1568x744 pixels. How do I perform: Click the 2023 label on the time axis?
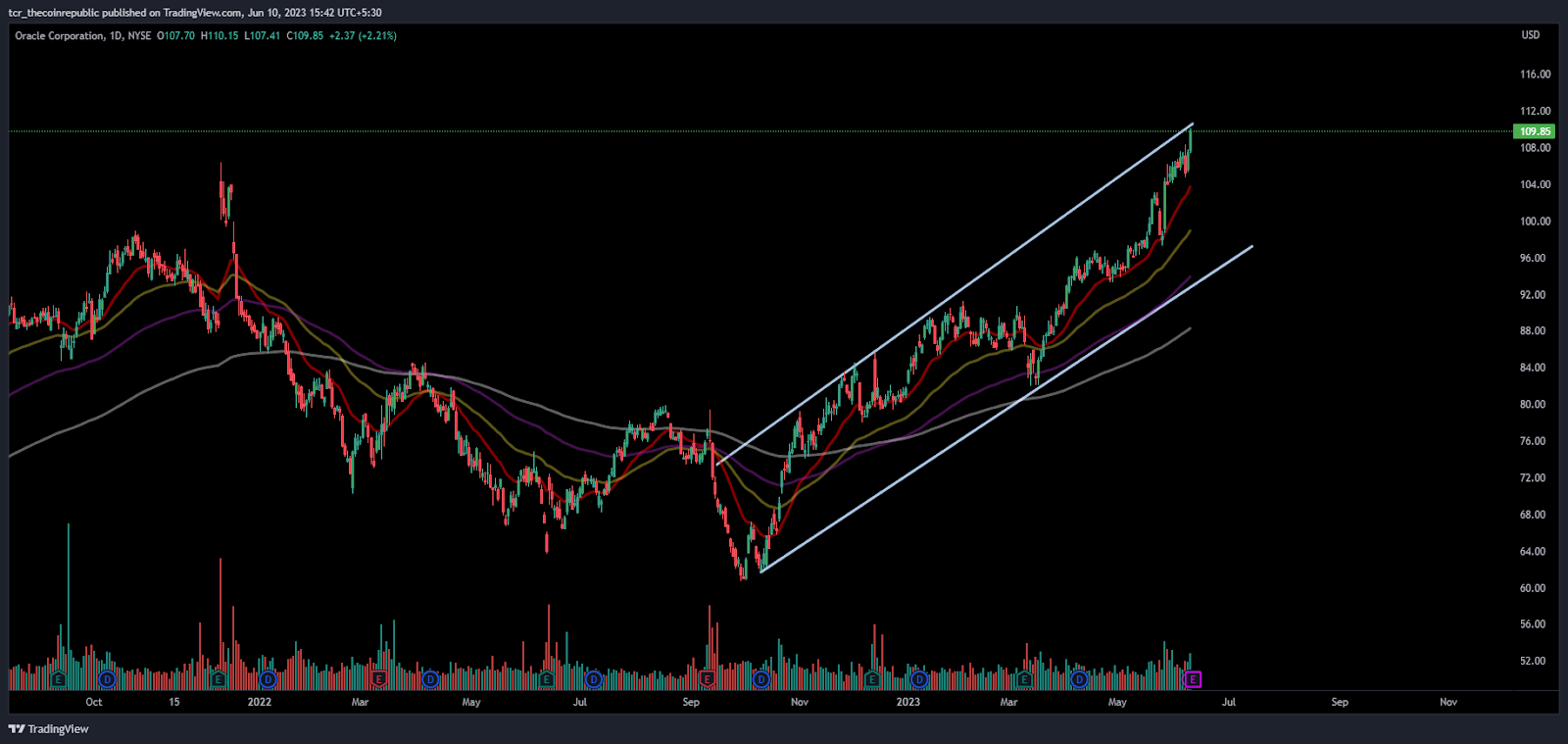(x=908, y=702)
